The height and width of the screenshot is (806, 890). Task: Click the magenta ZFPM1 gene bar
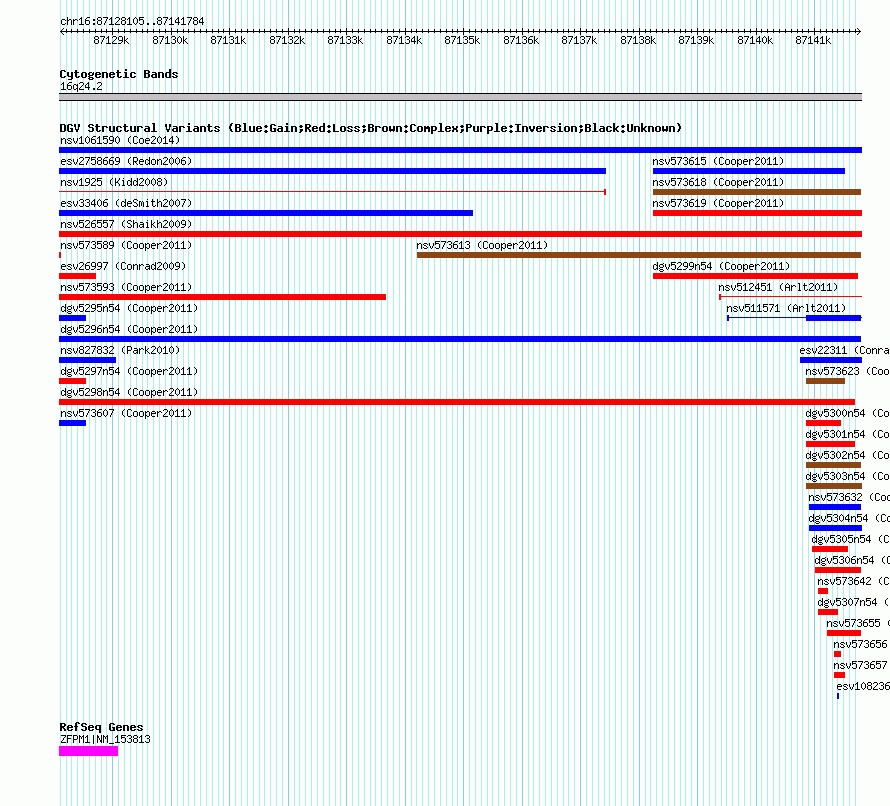[89, 751]
